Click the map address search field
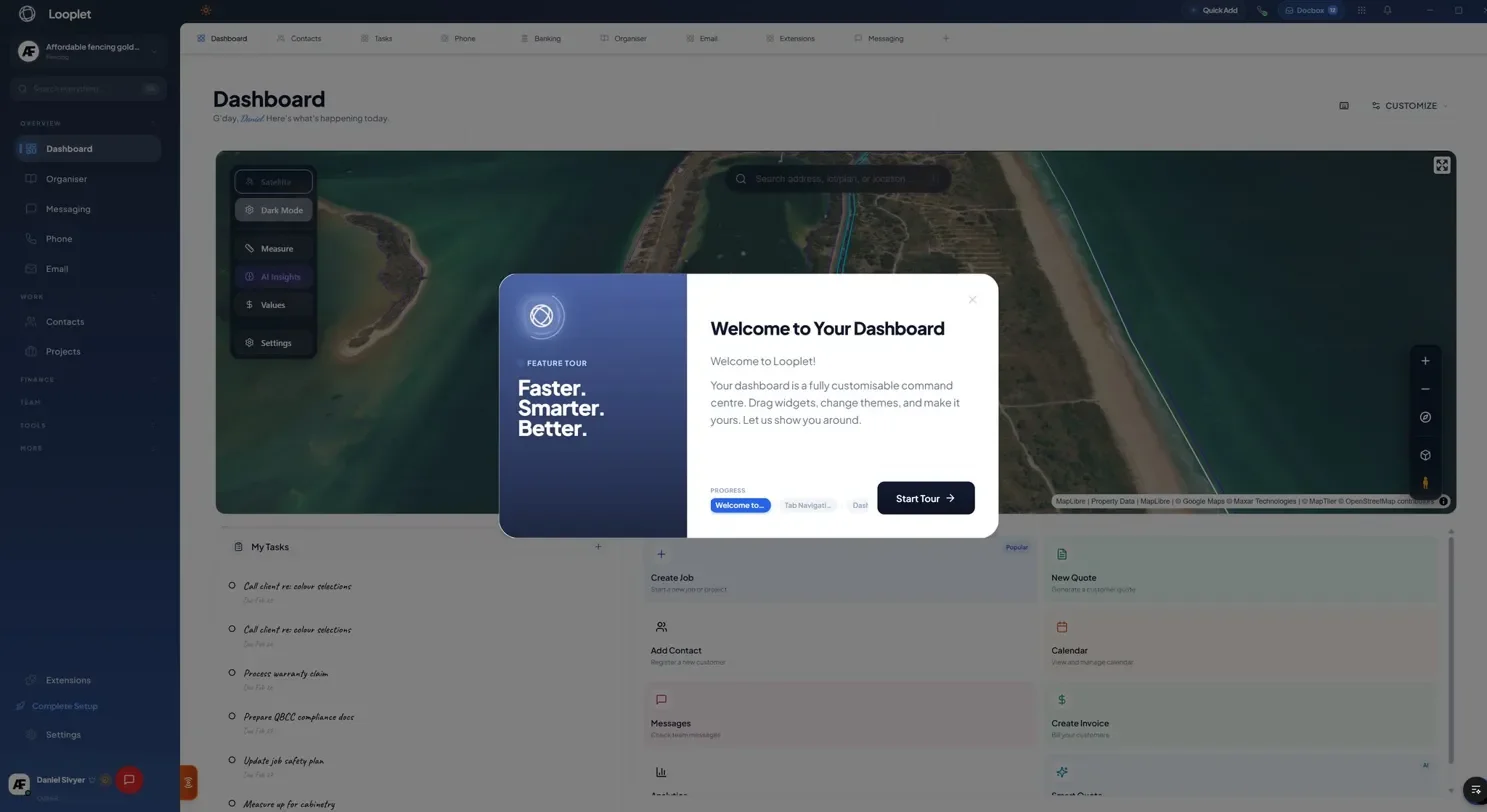1487x812 pixels. 838,179
